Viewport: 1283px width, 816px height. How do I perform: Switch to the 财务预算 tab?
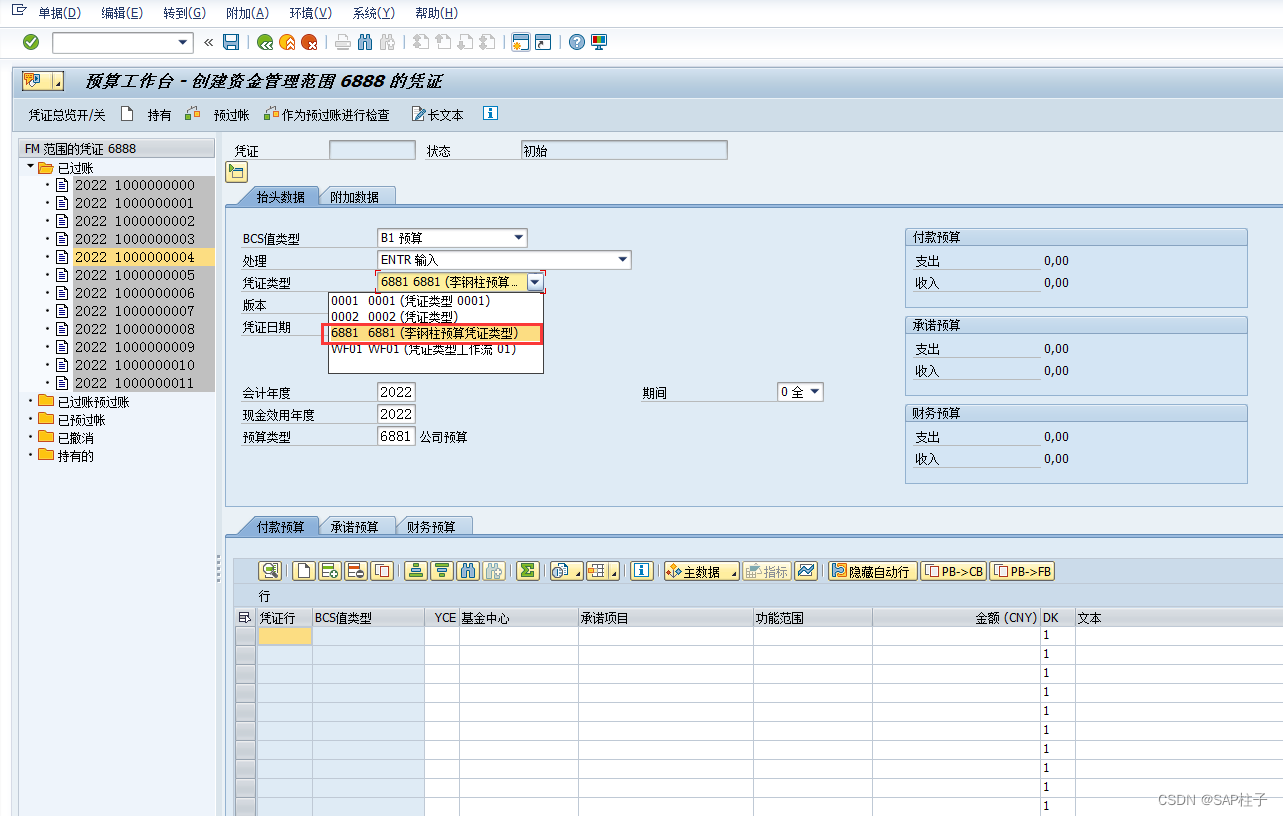tap(431, 527)
